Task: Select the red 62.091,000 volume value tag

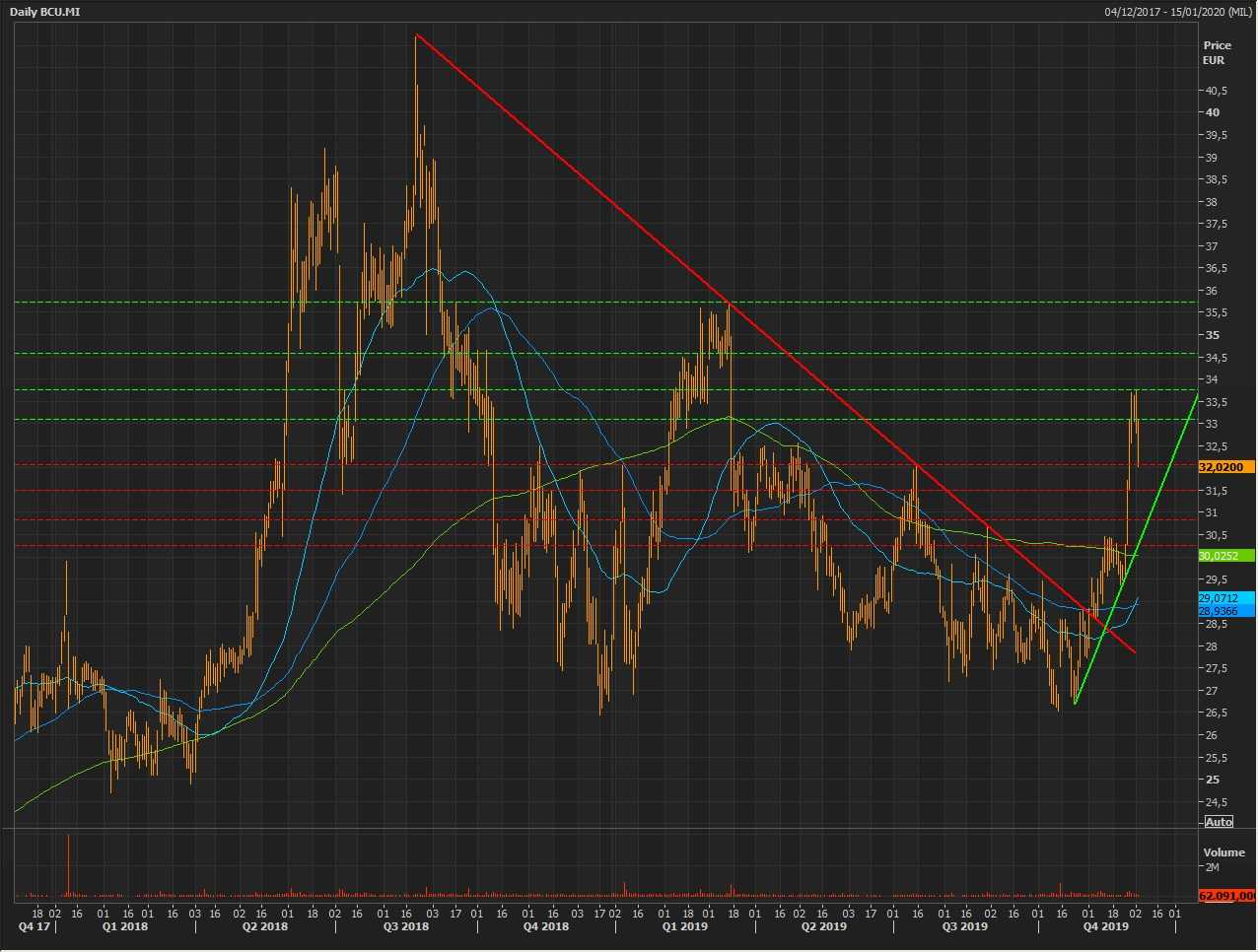Action: [x=1226, y=896]
